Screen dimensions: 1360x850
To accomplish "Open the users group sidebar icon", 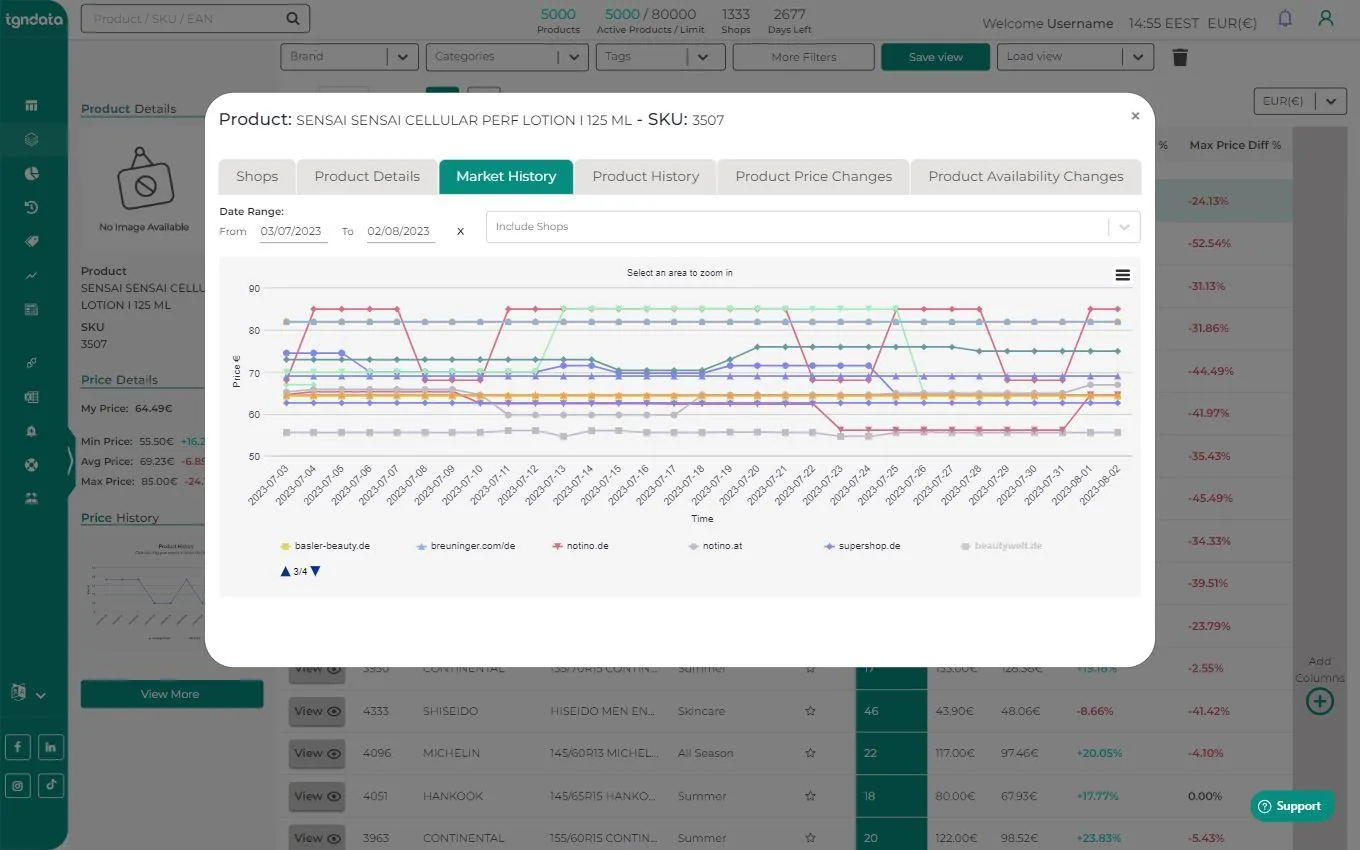I will click(x=31, y=497).
